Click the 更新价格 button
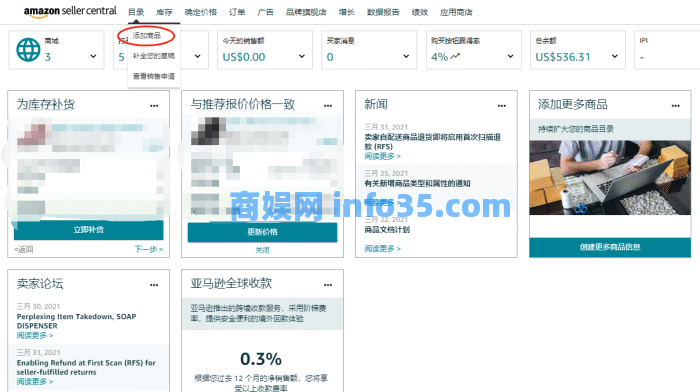The image size is (700, 392). click(262, 232)
